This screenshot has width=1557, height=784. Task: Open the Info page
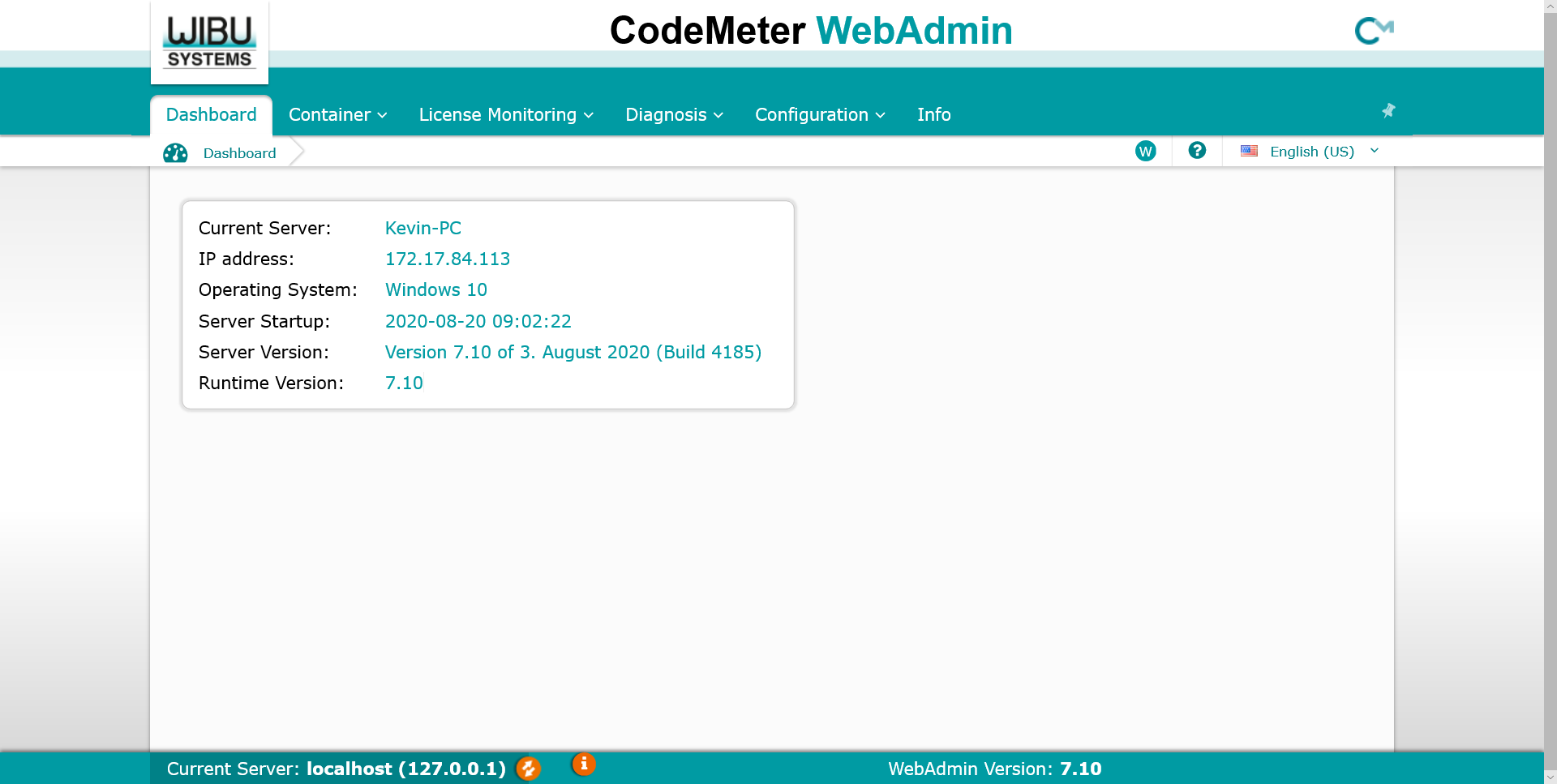click(933, 114)
